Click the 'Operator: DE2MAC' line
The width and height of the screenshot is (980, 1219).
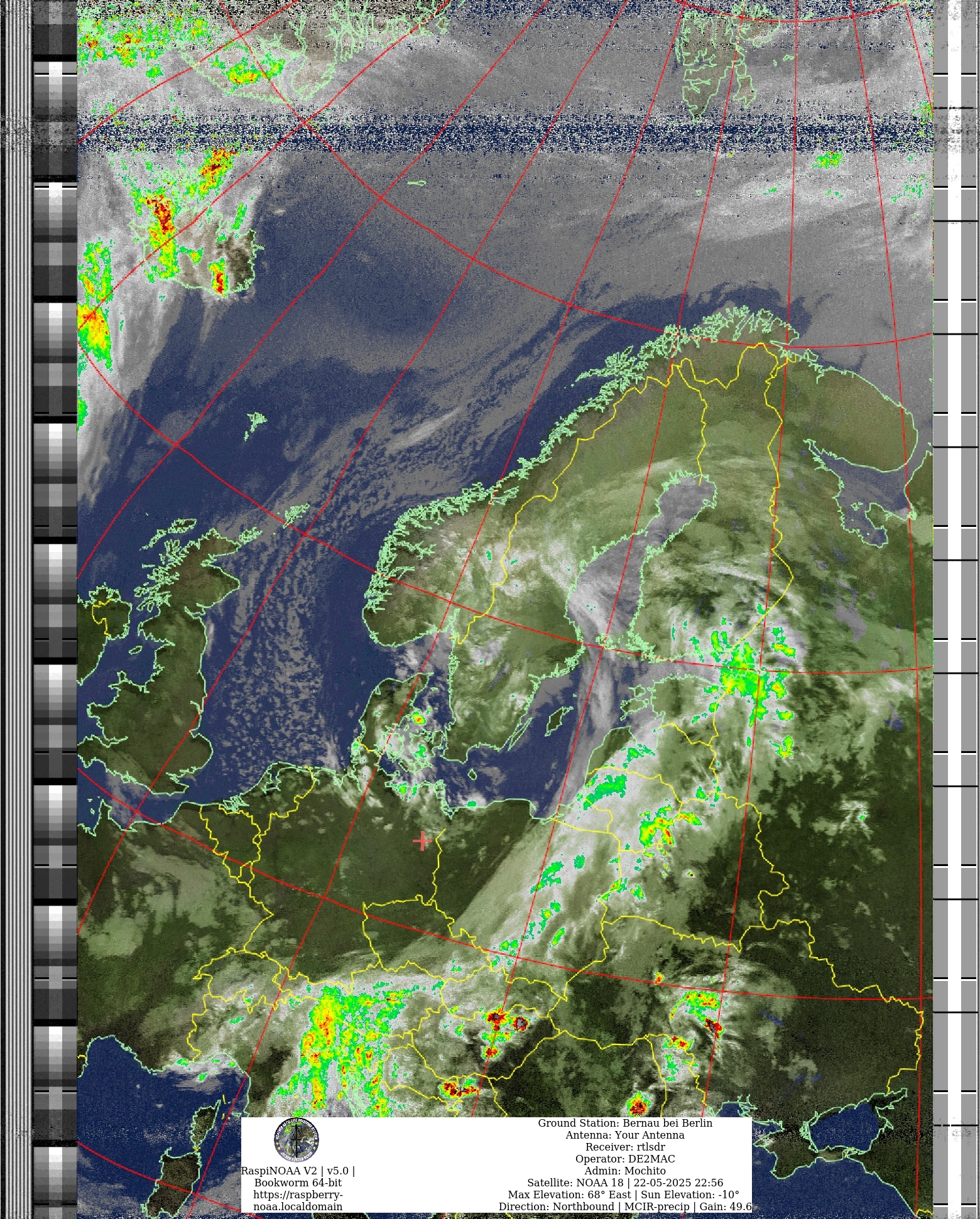[x=625, y=1159]
